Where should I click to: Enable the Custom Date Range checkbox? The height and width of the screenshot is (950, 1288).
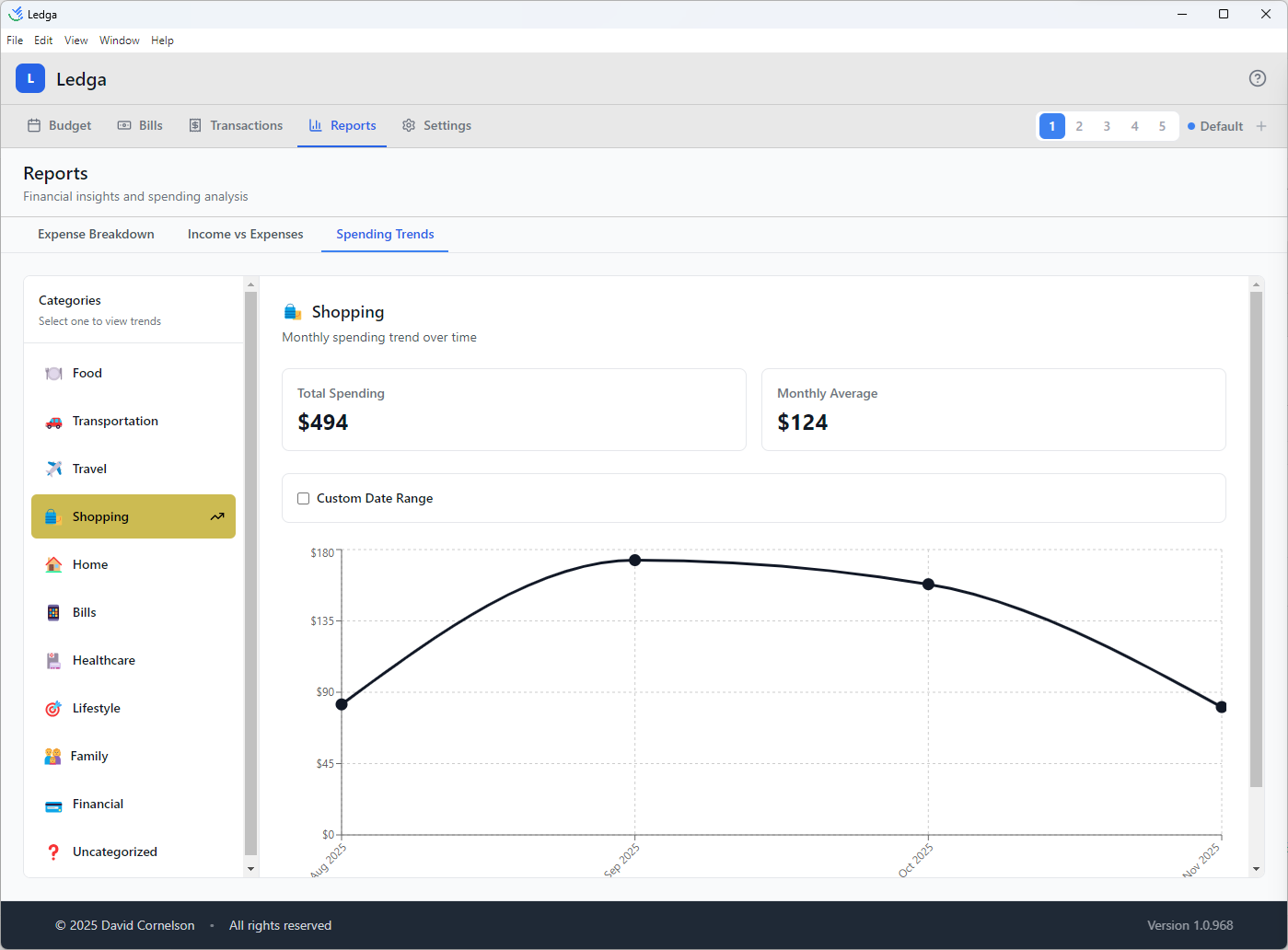click(x=303, y=498)
